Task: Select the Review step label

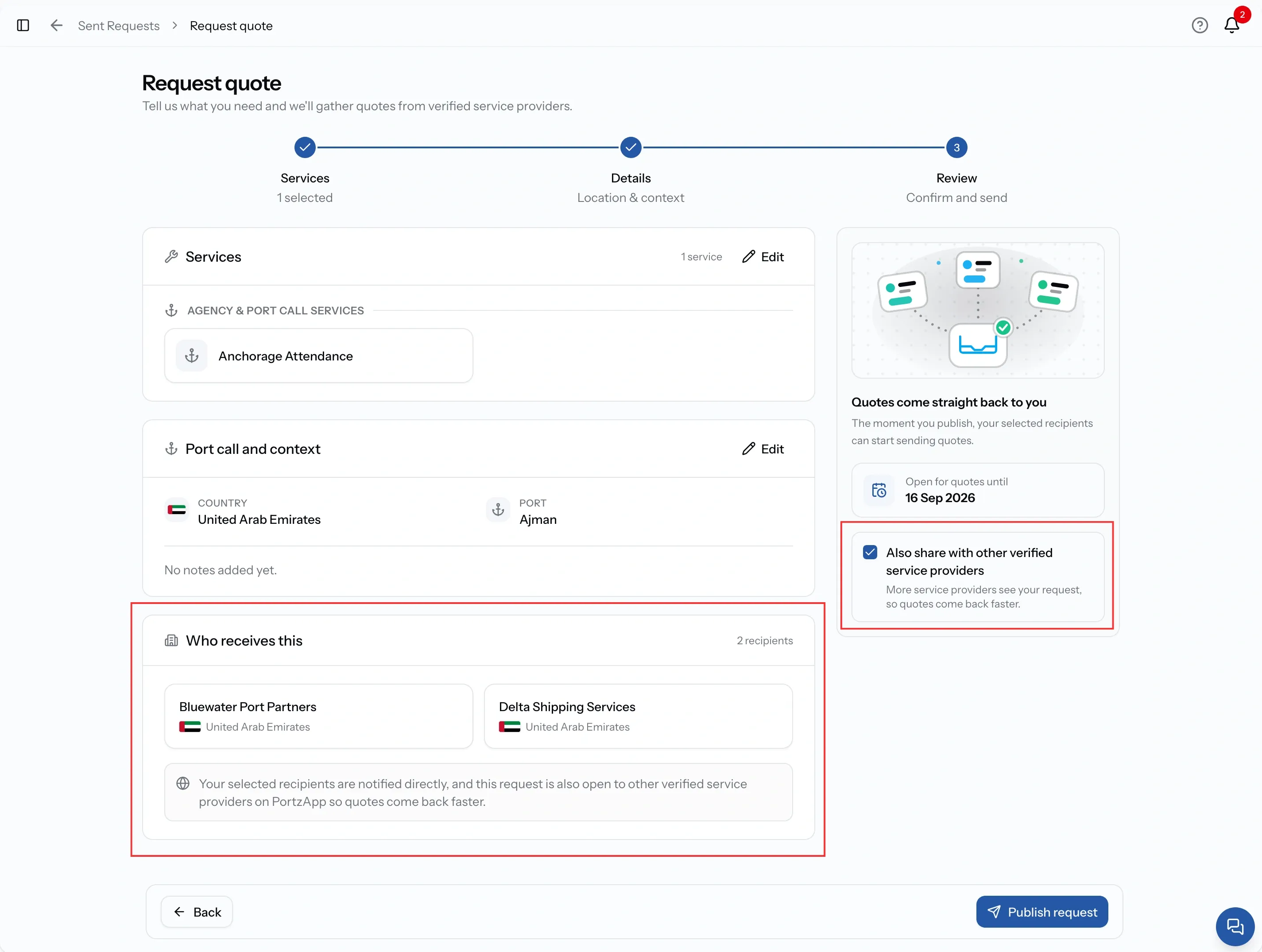Action: pyautogui.click(x=956, y=178)
